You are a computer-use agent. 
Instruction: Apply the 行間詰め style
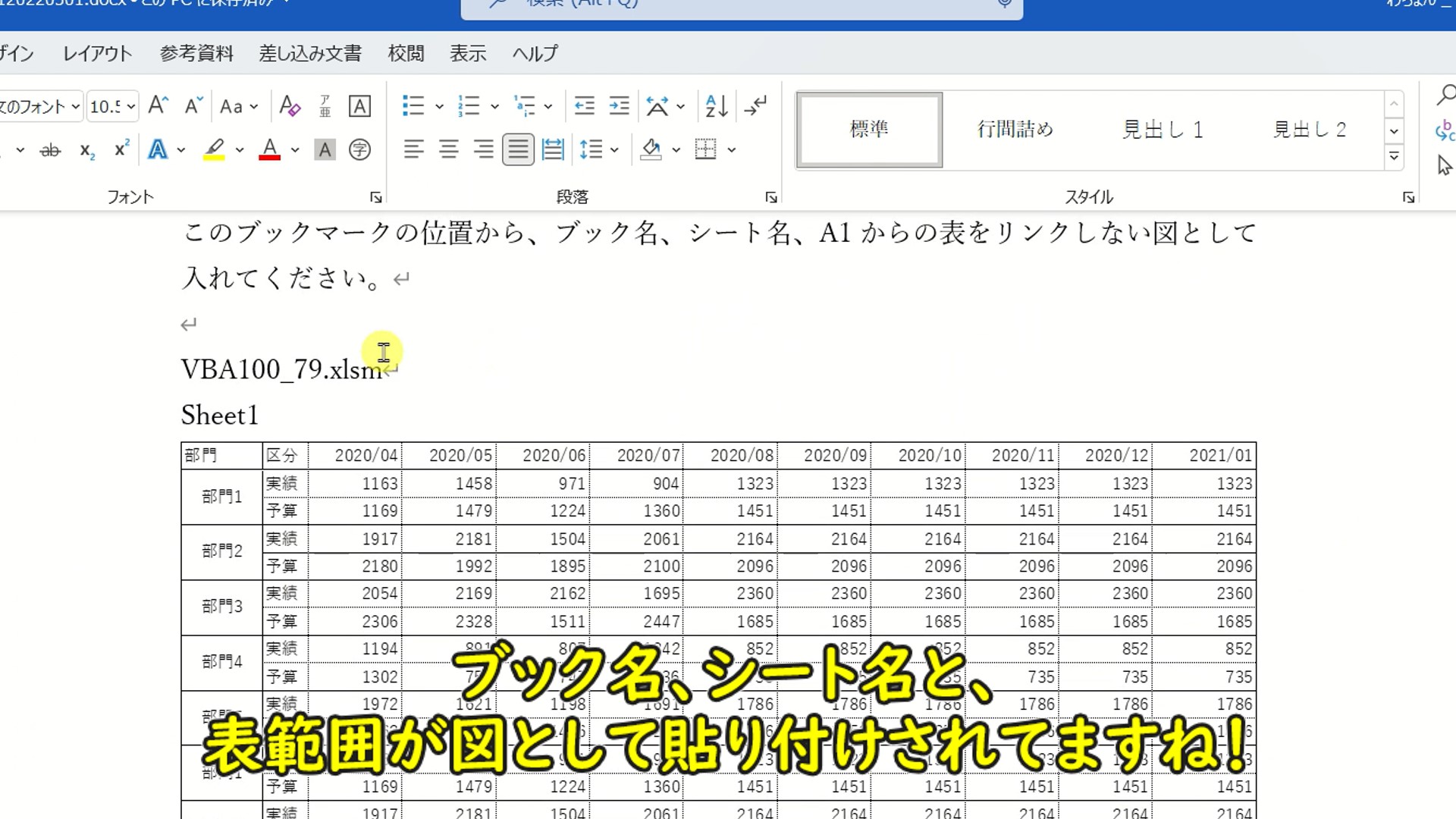[x=1015, y=130]
